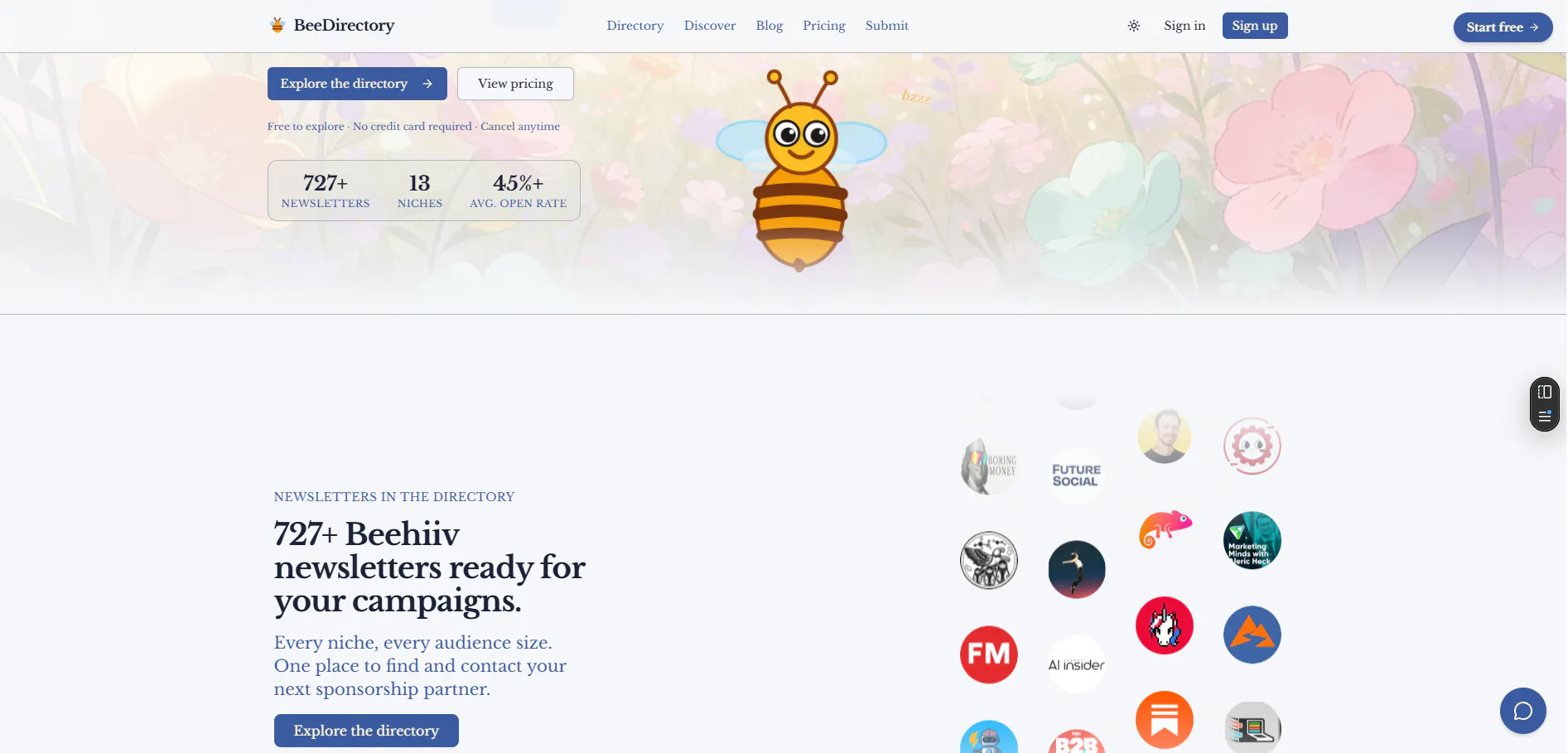Open the retro computer newsletter logo
The height and width of the screenshot is (753, 1568).
[x=1252, y=727]
